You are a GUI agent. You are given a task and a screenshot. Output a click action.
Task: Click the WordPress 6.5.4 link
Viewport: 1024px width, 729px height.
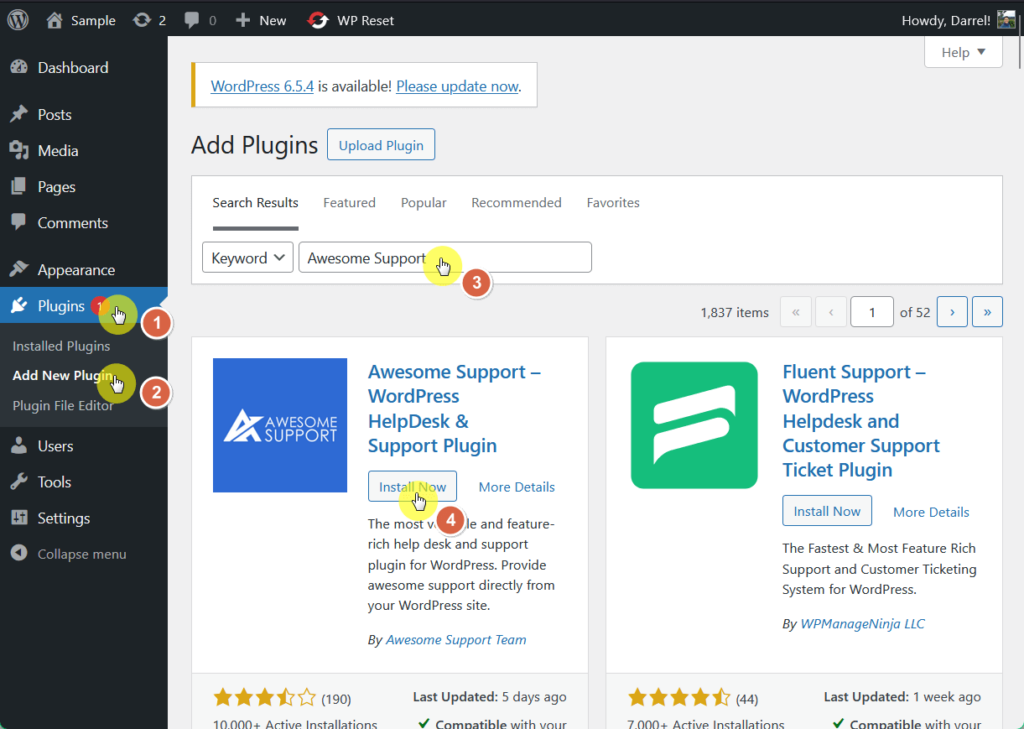click(x=262, y=86)
